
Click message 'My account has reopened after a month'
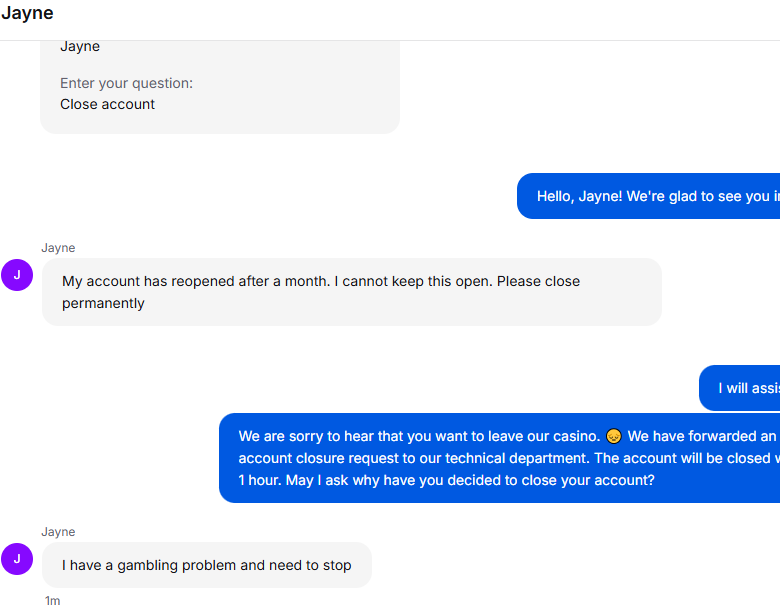tap(352, 292)
